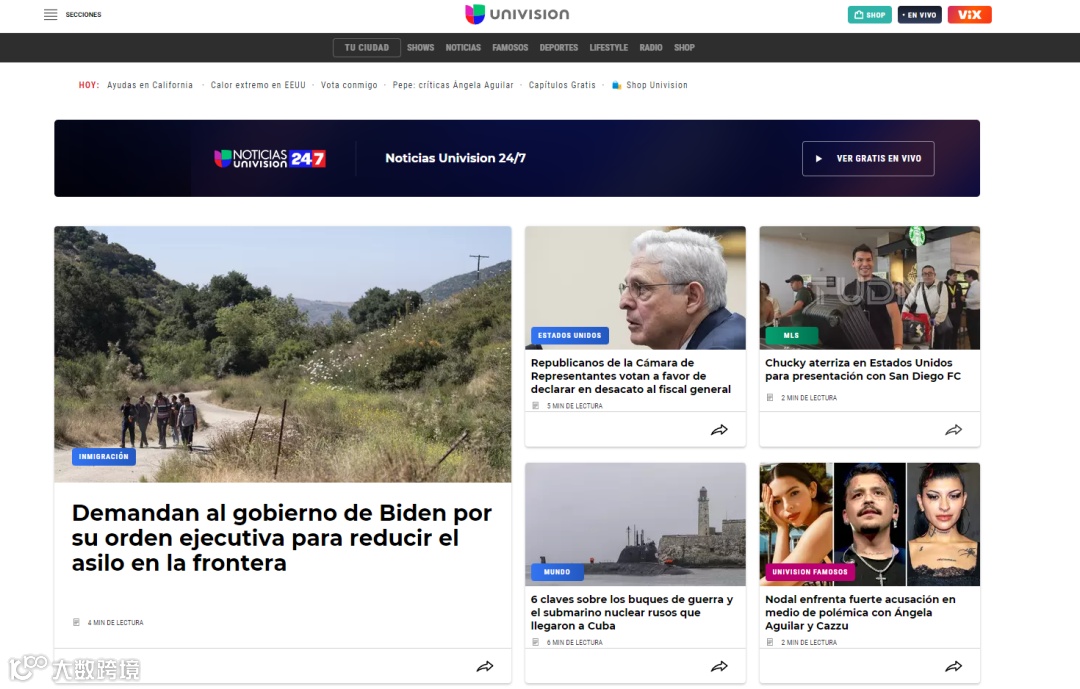This screenshot has width=1080, height=689.
Task: Click the Noticias Univision 24/7 logo
Action: point(270,158)
